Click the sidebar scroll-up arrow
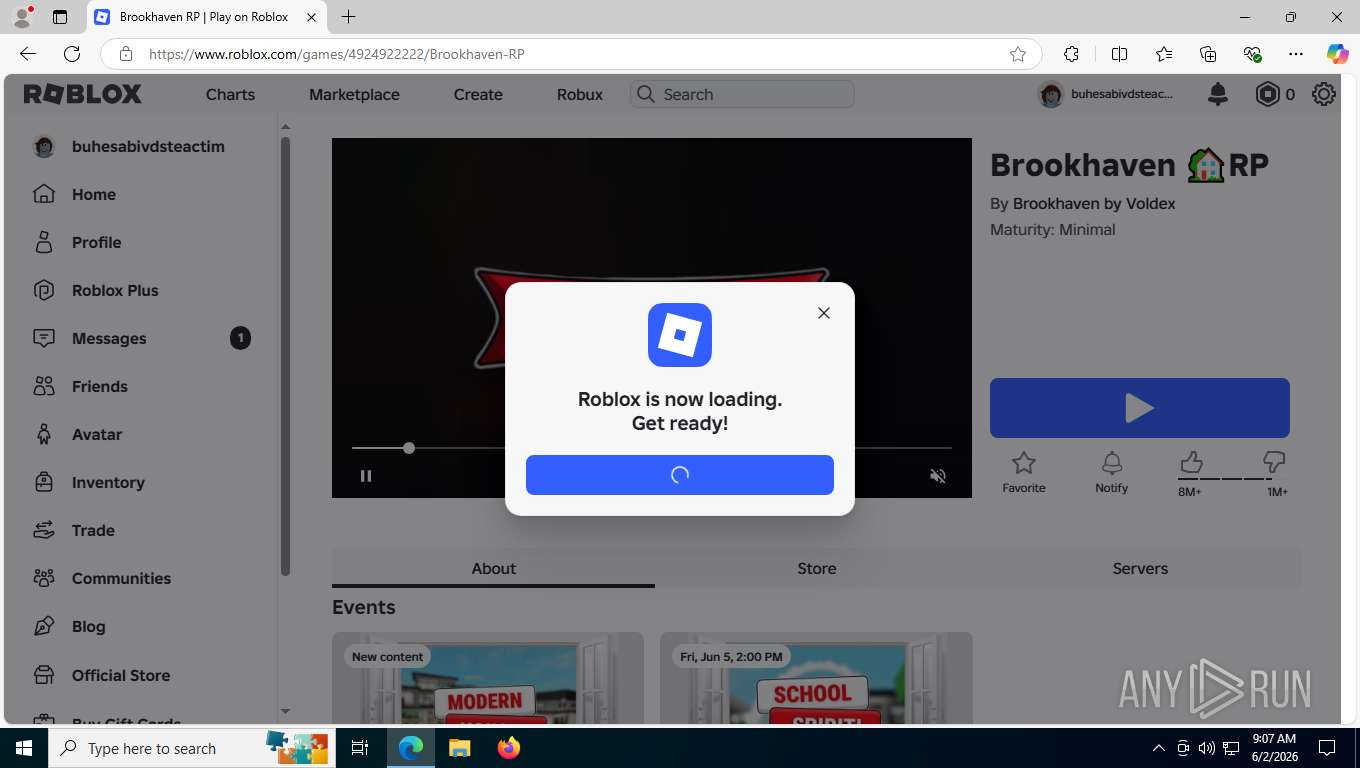Image resolution: width=1360 pixels, height=768 pixels. tap(285, 127)
